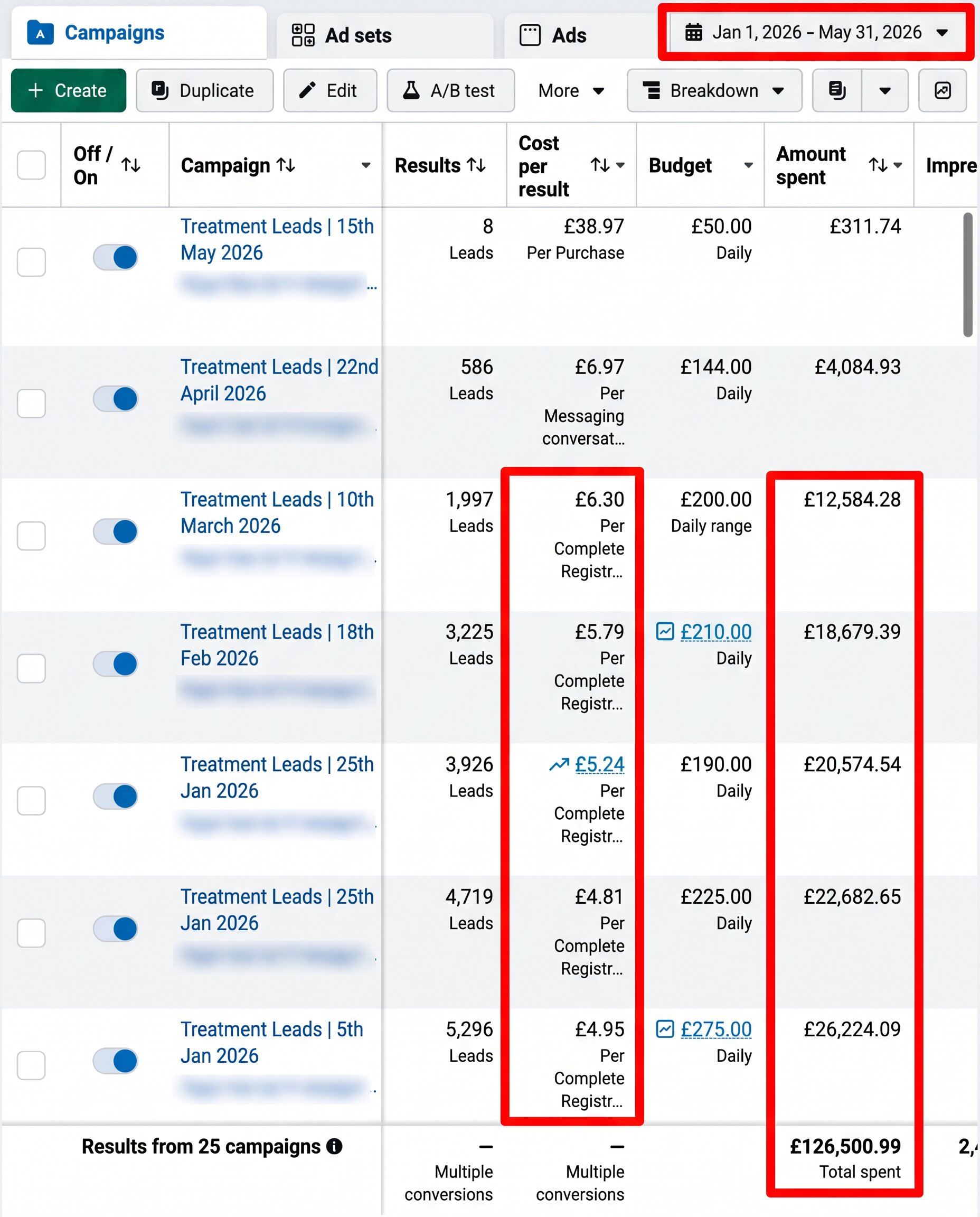Click budget chart icon beside £210.00

coord(665,631)
